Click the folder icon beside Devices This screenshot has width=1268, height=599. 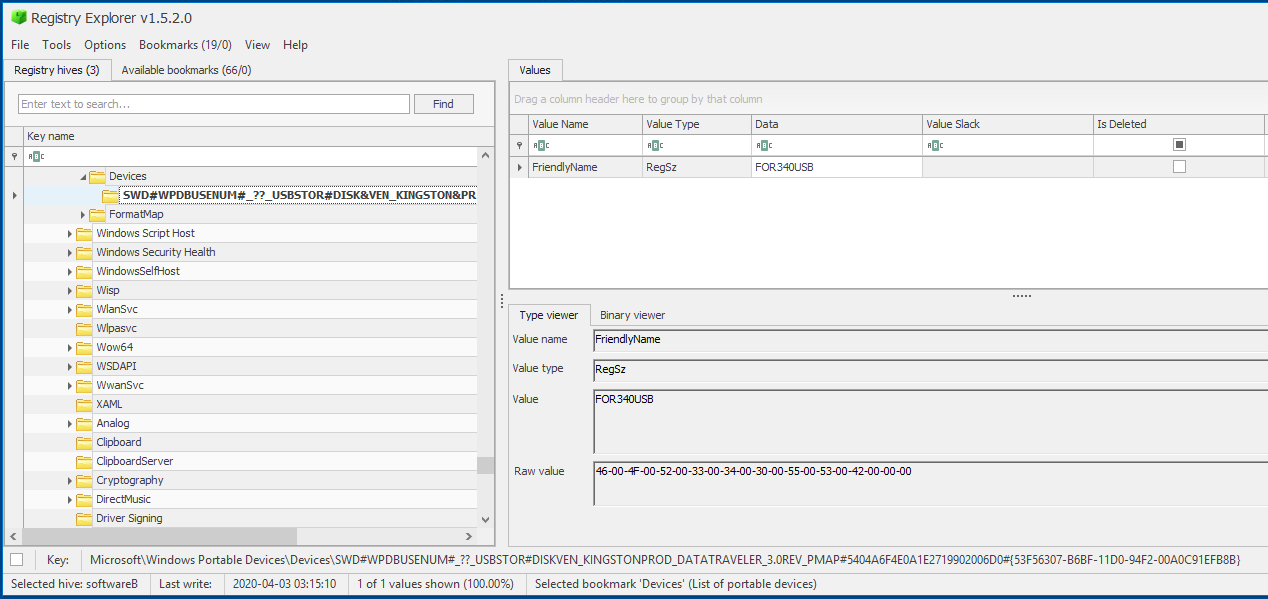97,177
